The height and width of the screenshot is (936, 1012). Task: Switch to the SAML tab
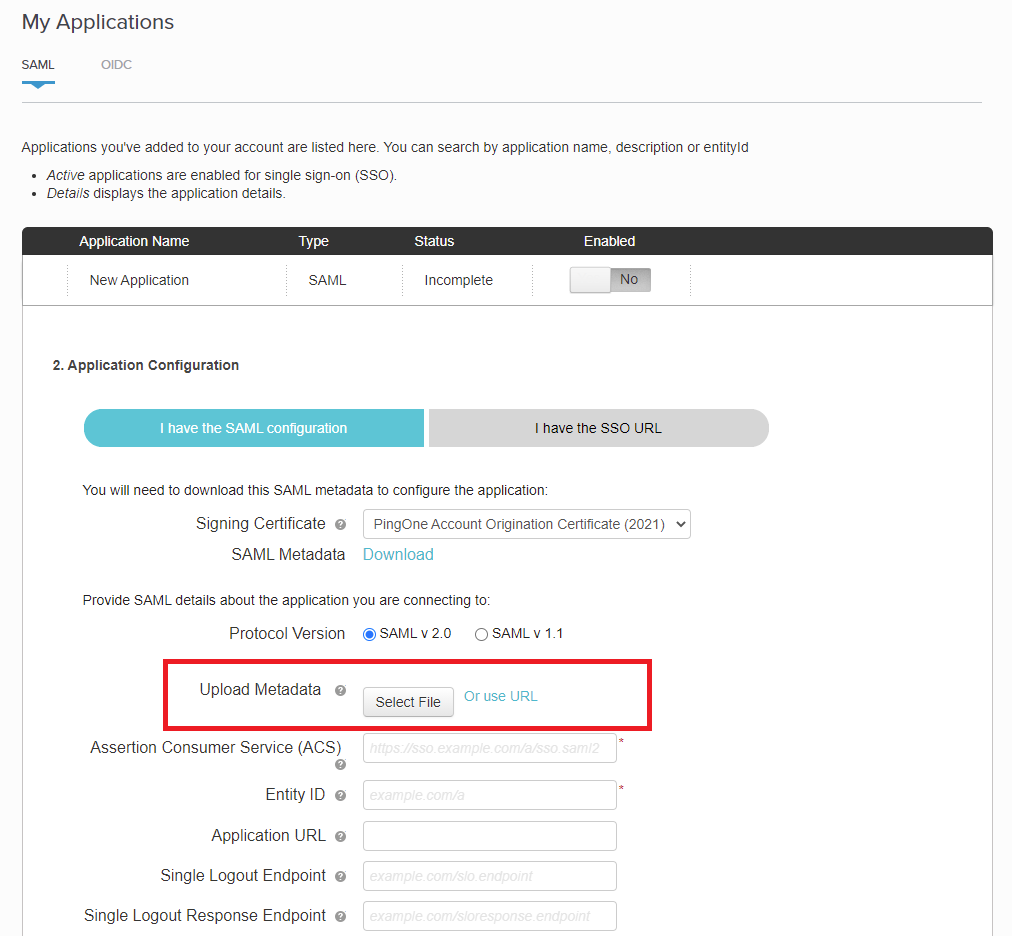point(38,64)
